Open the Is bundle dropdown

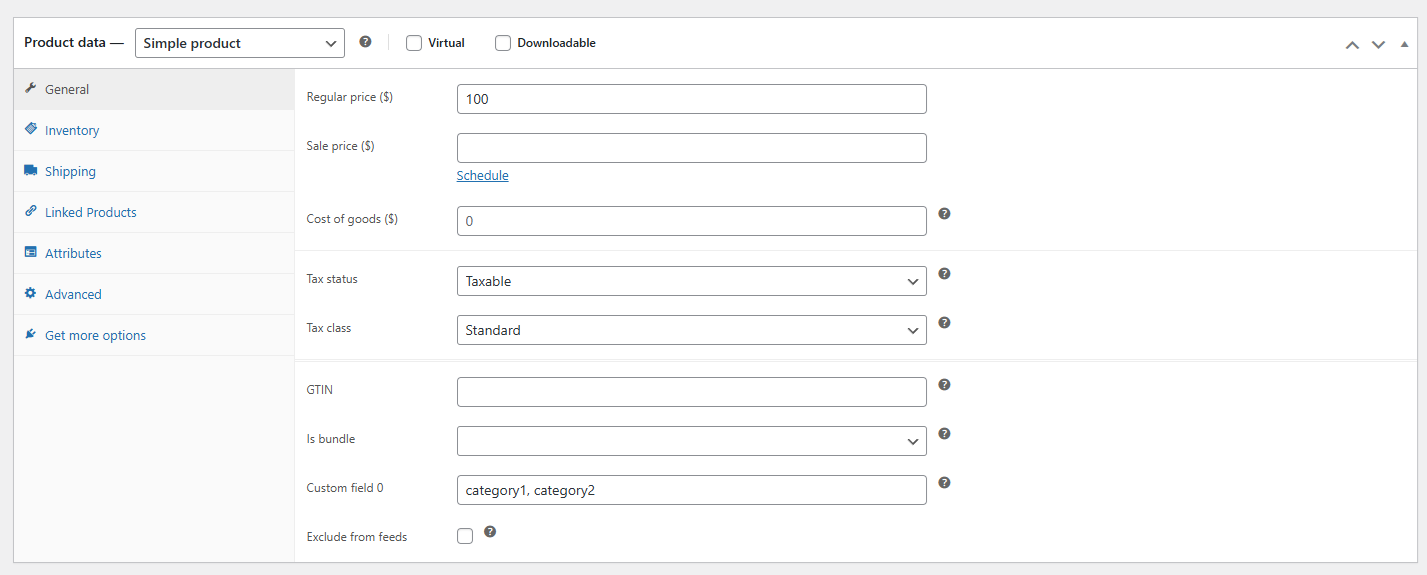pyautogui.click(x=691, y=441)
